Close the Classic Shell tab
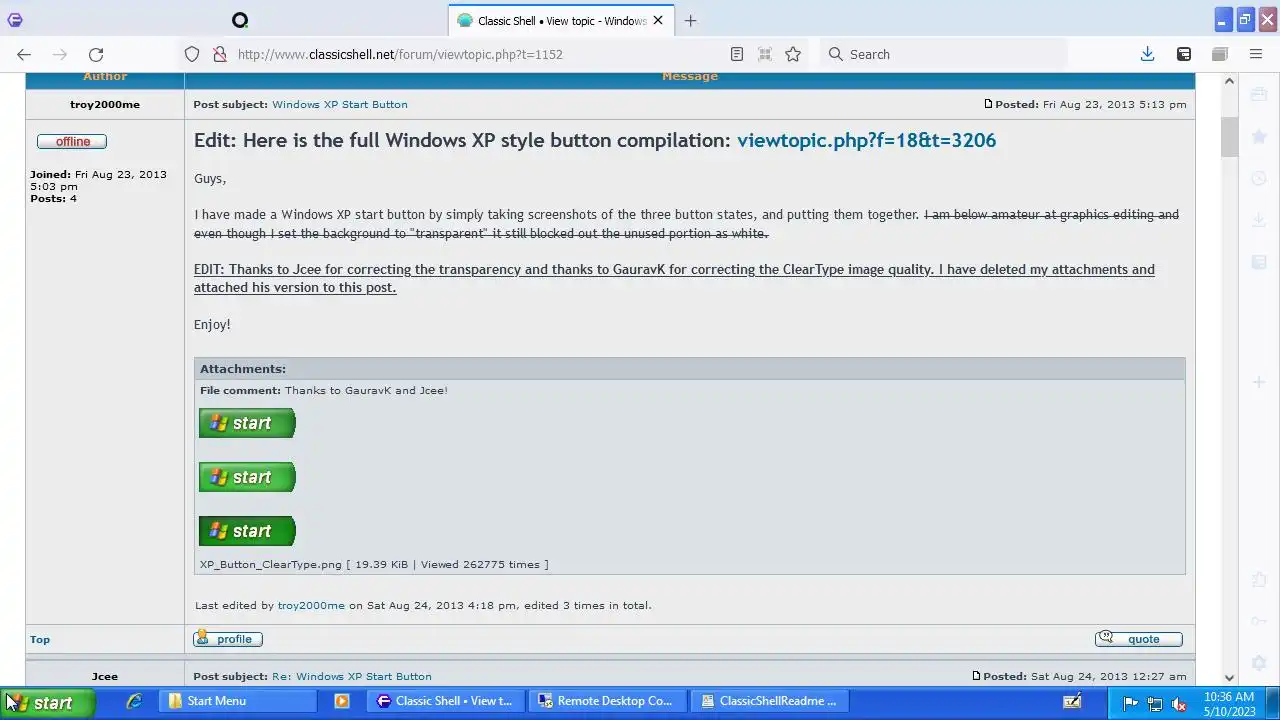1280x720 pixels. [658, 20]
